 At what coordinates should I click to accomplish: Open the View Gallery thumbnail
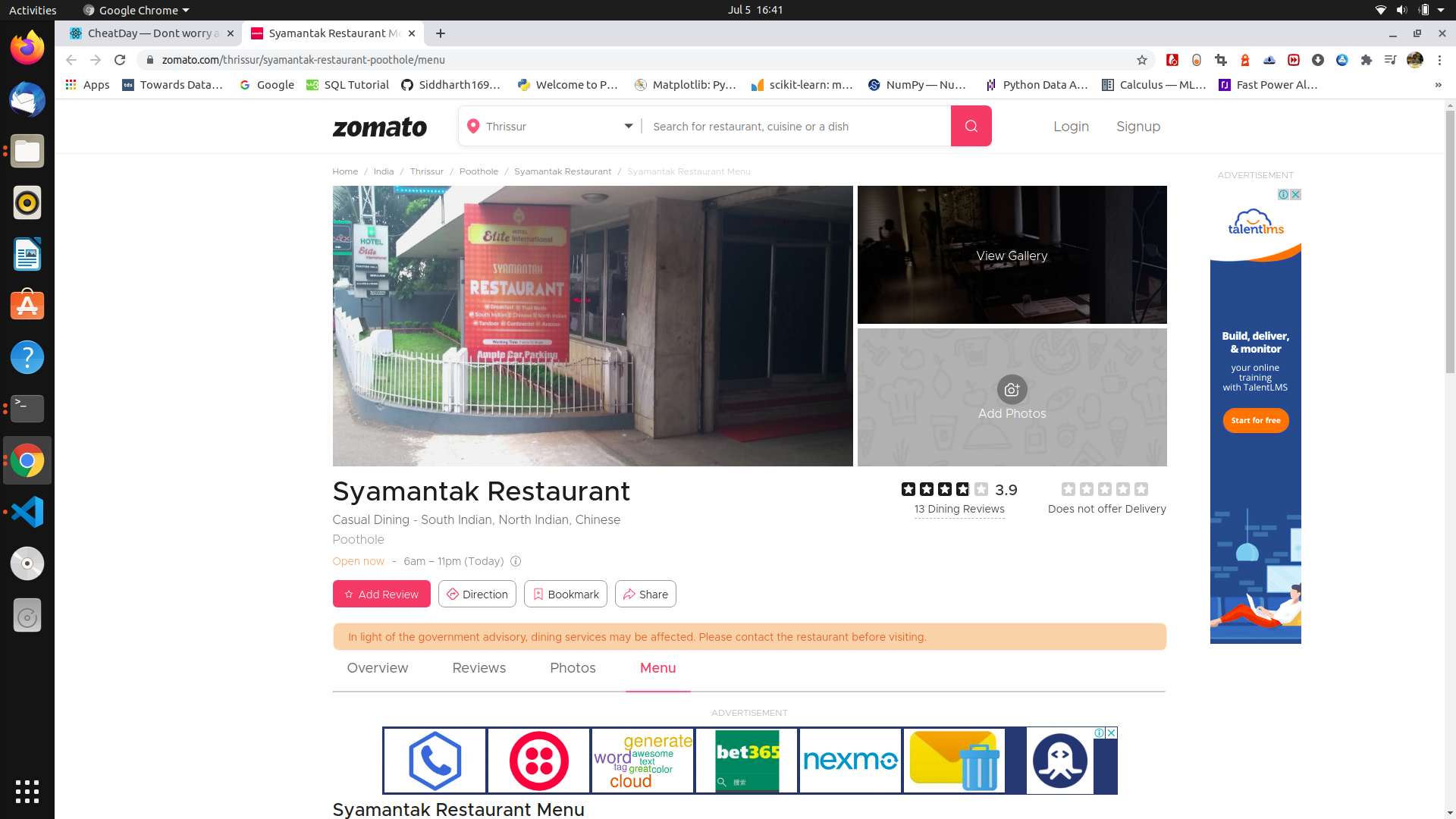point(1012,256)
